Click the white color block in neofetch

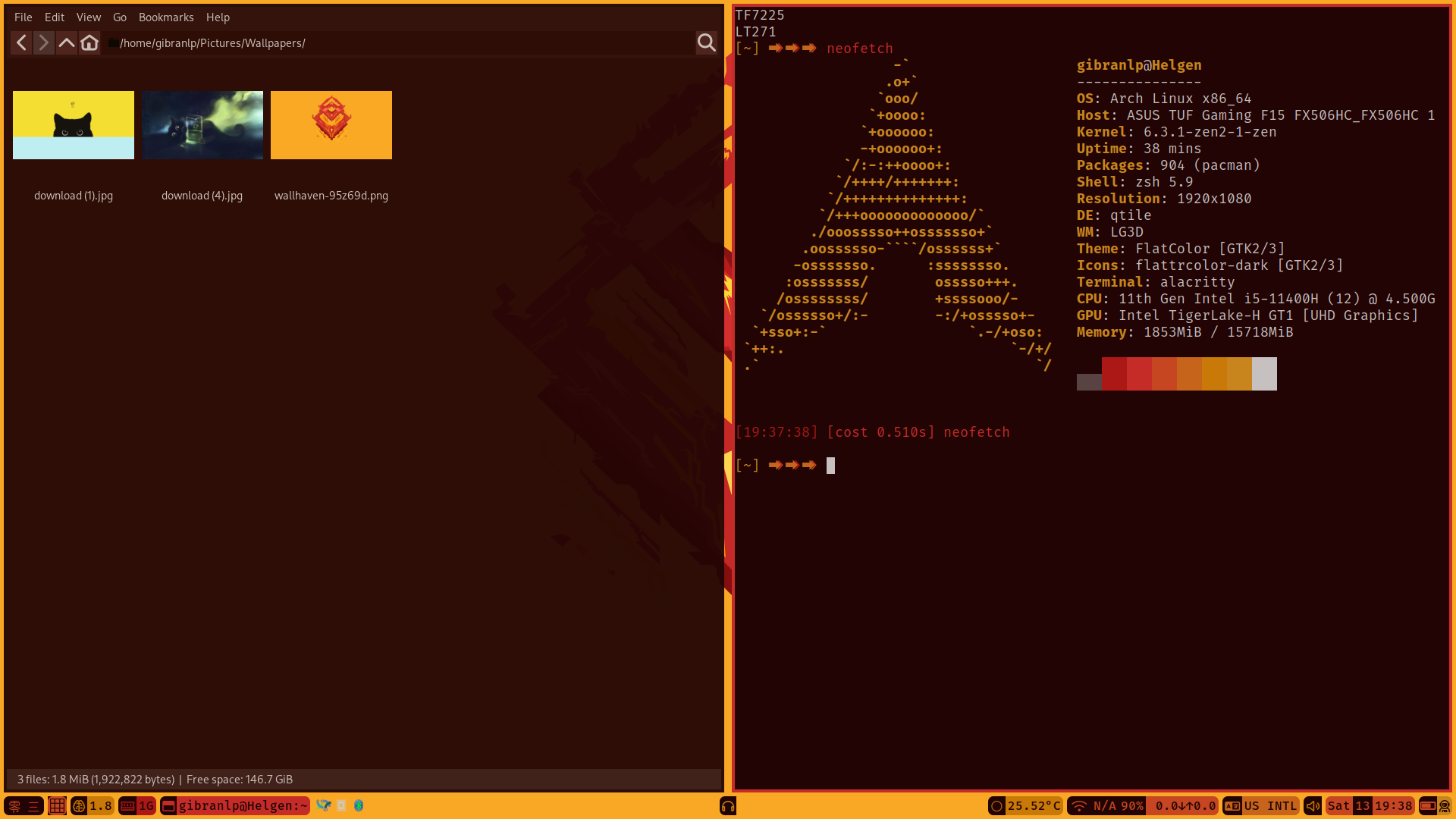[1264, 374]
